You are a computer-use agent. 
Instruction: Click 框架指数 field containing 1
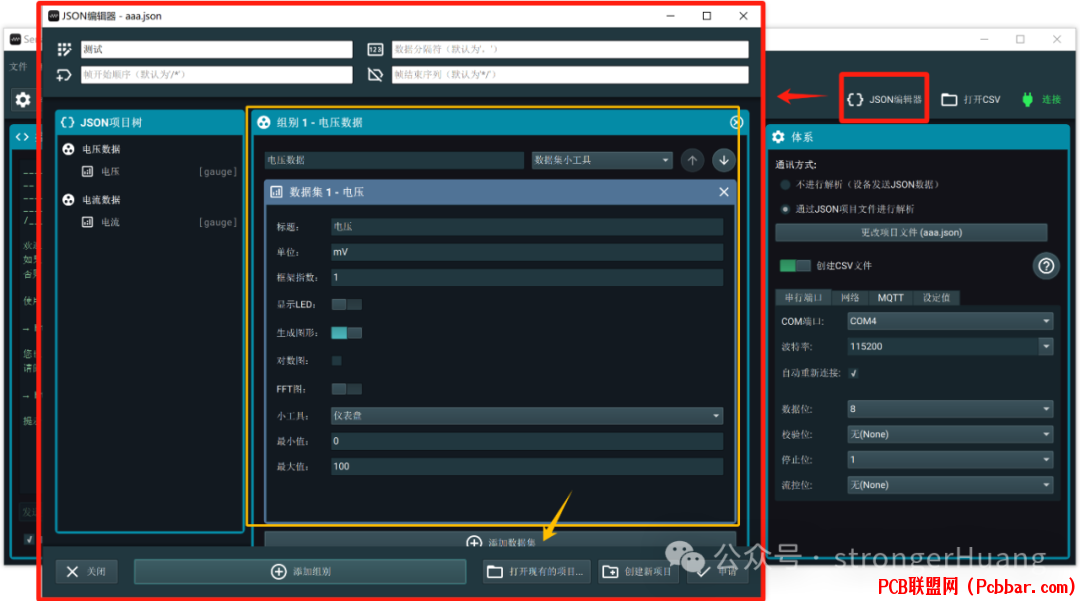click(x=527, y=277)
